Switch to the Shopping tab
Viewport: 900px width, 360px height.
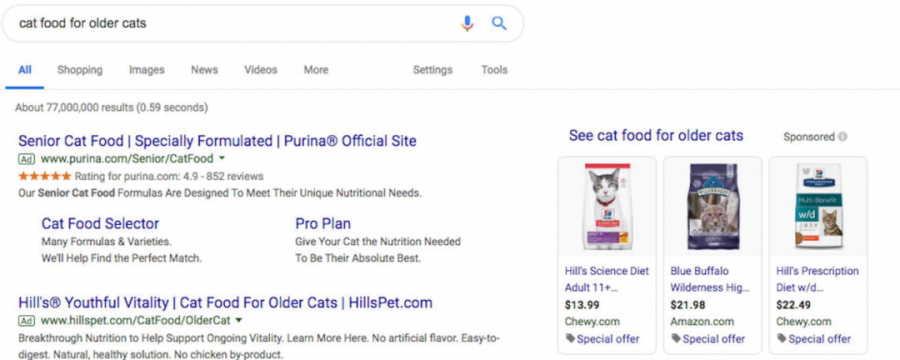point(80,70)
